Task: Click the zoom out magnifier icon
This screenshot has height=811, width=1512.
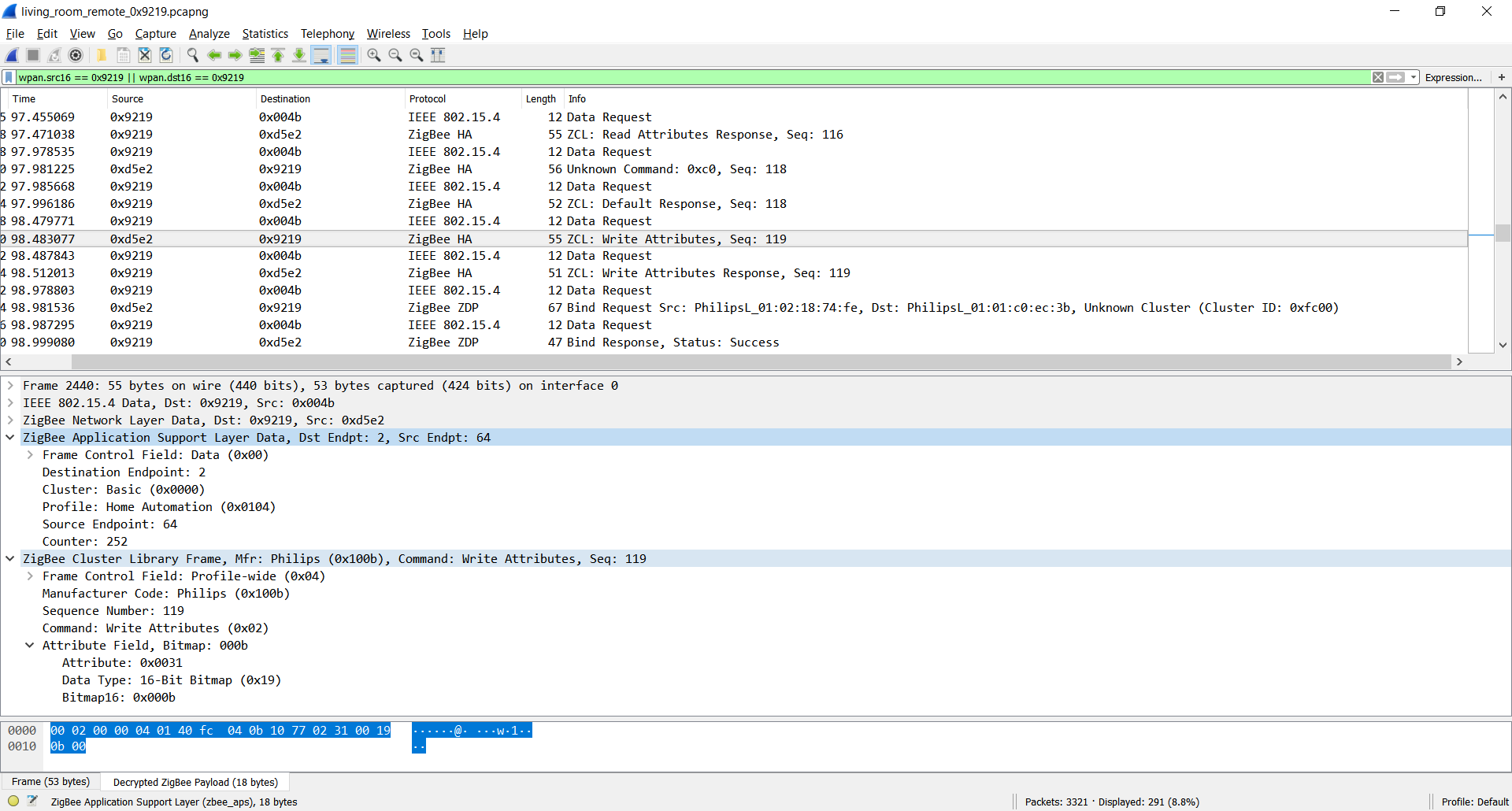Action: pyautogui.click(x=395, y=55)
